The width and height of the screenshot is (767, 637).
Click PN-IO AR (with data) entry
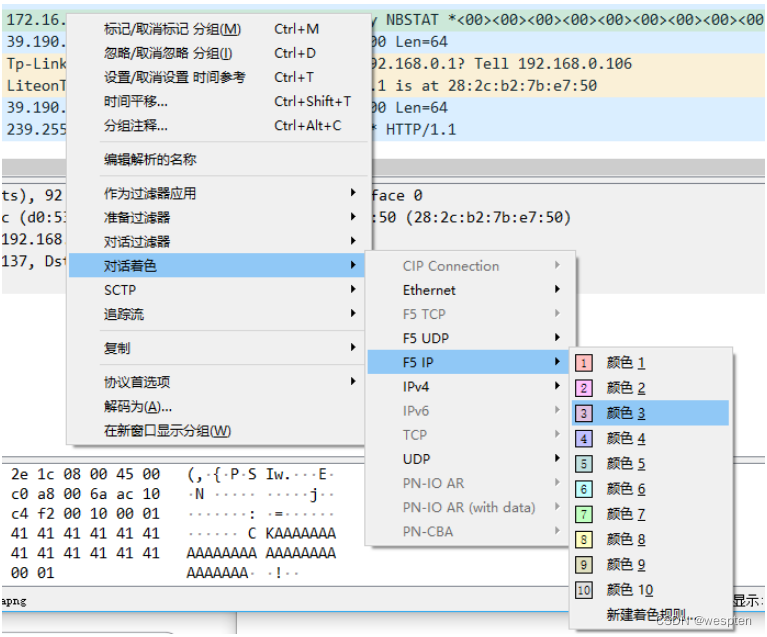pos(470,507)
